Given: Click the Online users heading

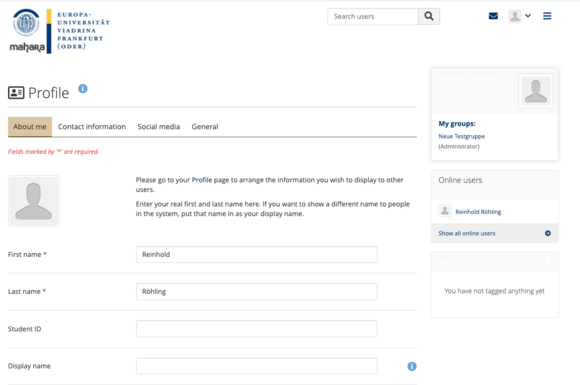Looking at the screenshot, I should coord(461,180).
